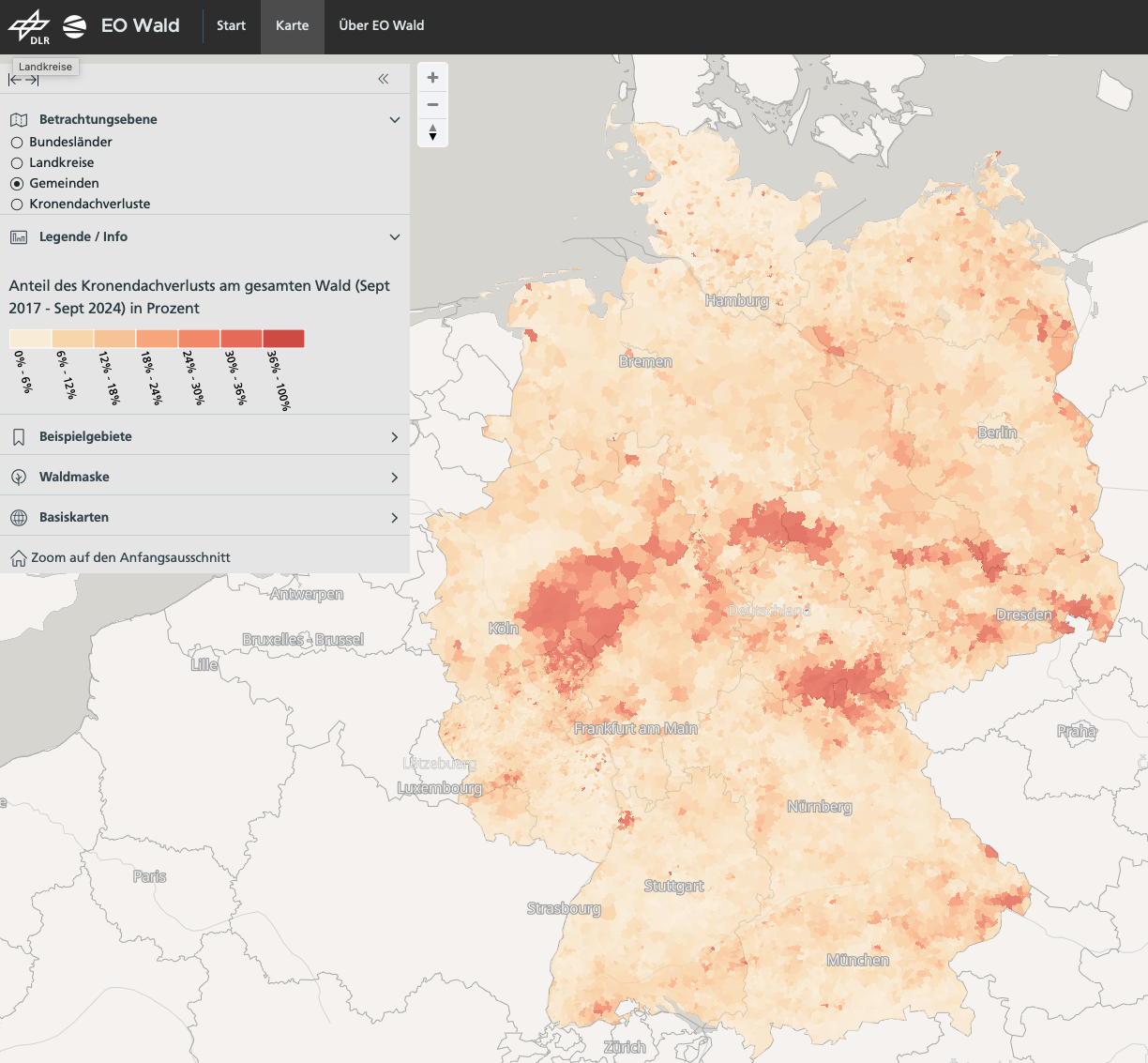This screenshot has height=1063, width=1148.
Task: Open the Start tab
Action: pyautogui.click(x=231, y=26)
